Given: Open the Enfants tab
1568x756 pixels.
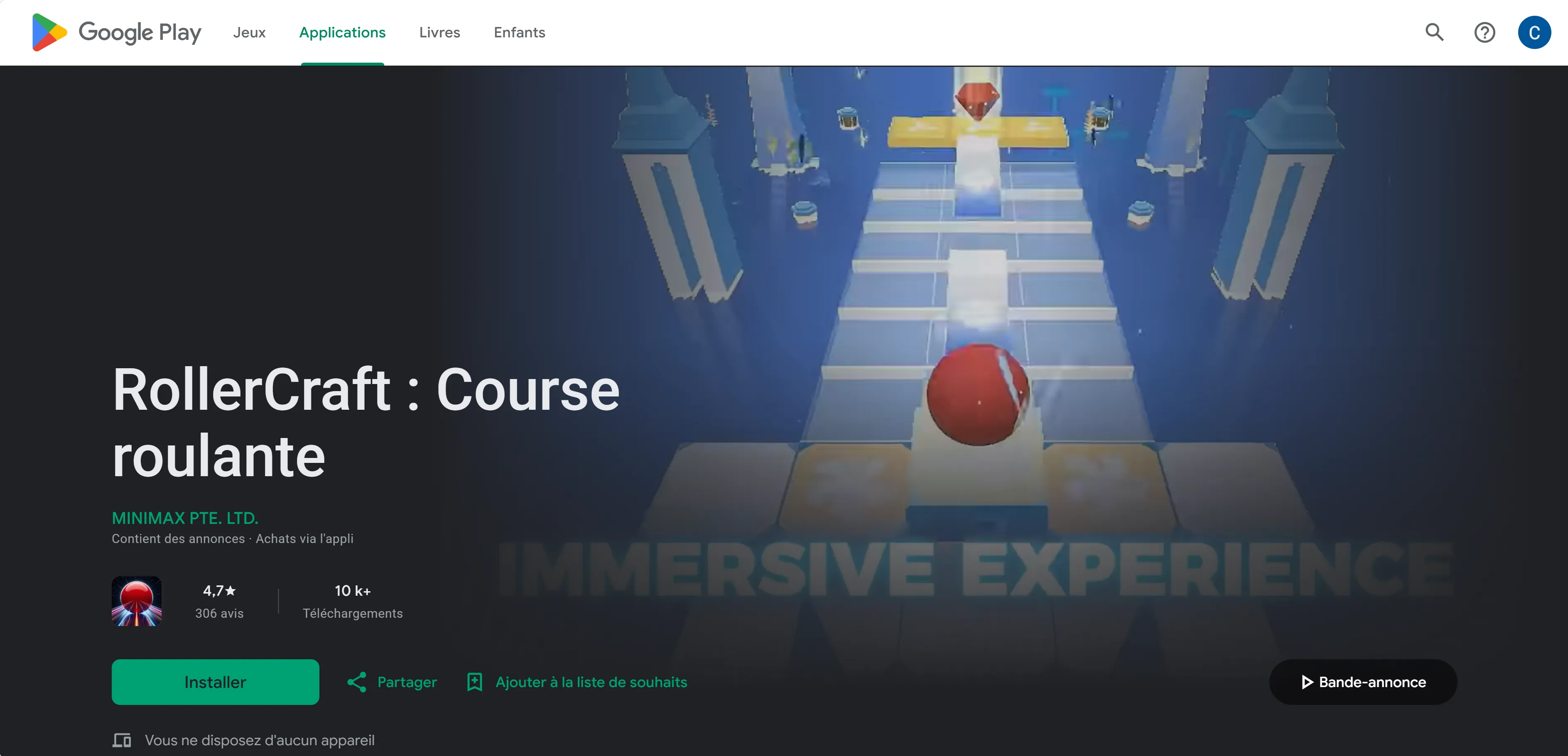Looking at the screenshot, I should point(519,32).
